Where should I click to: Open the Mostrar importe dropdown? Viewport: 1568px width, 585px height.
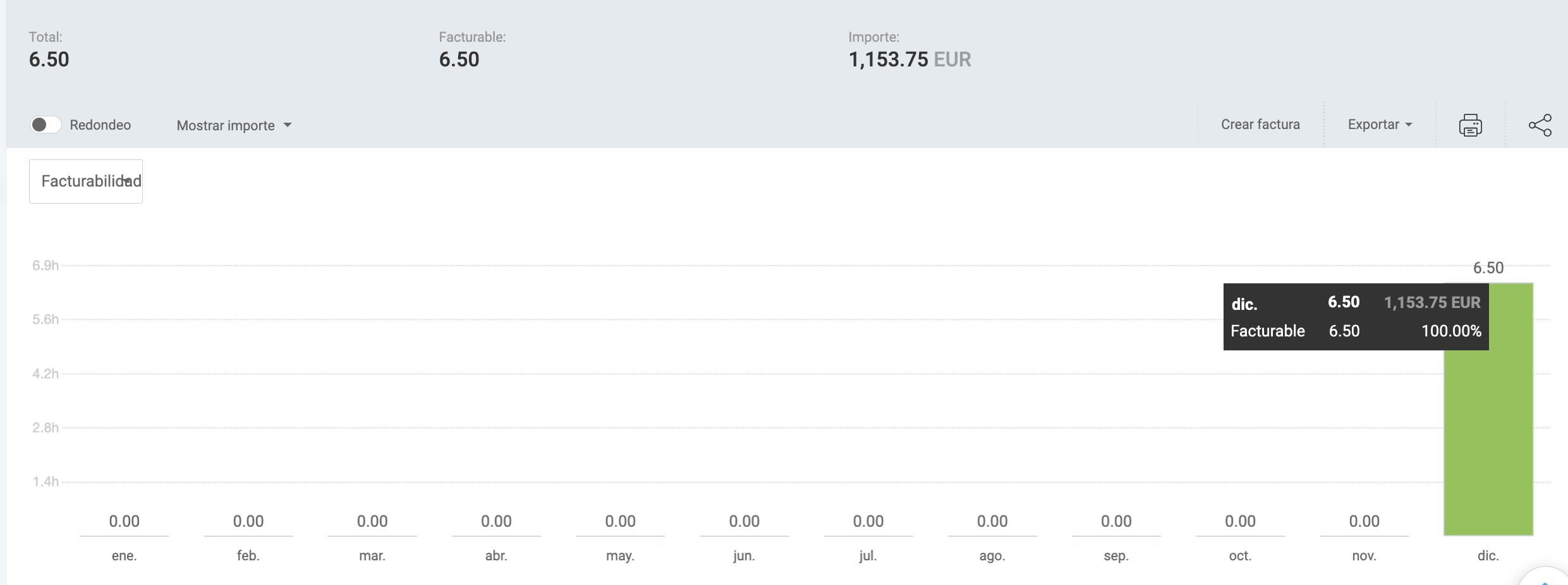[x=234, y=125]
